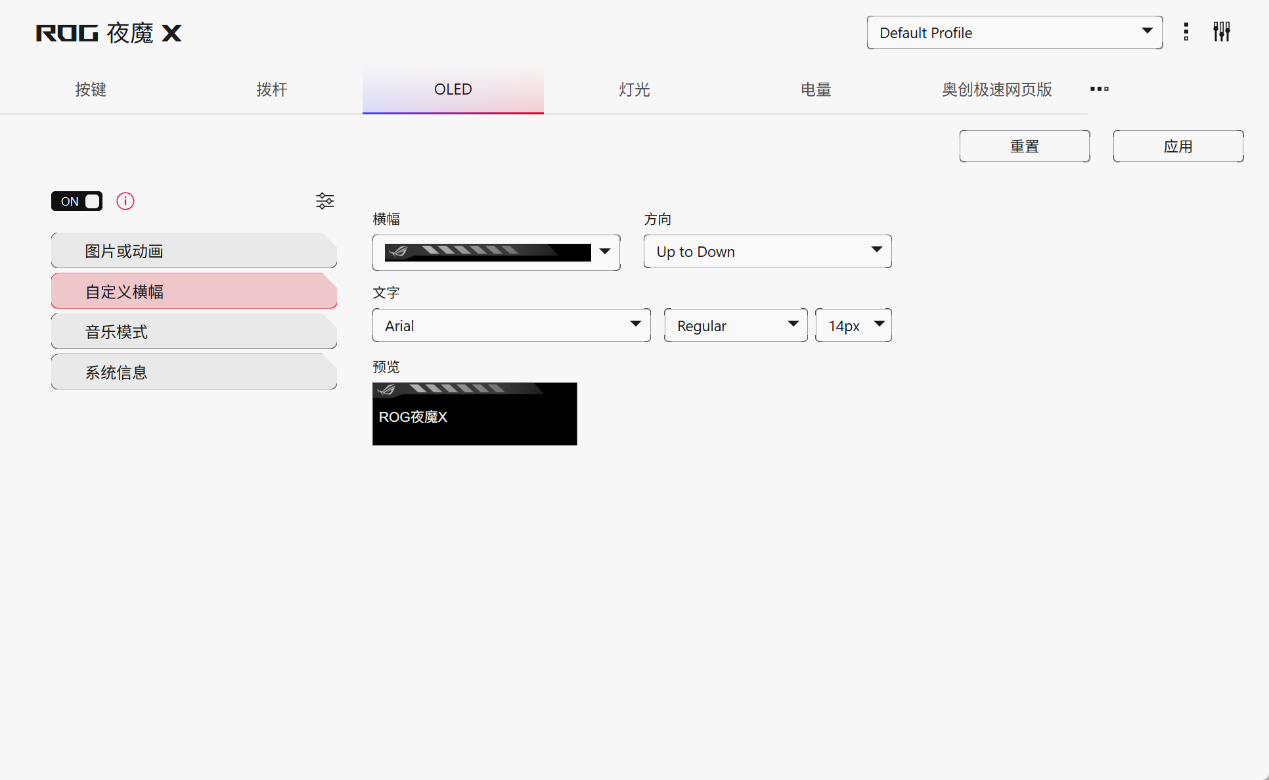Expand the 横幅 banner style dropdown
The width and height of the screenshot is (1269, 780).
(x=496, y=252)
